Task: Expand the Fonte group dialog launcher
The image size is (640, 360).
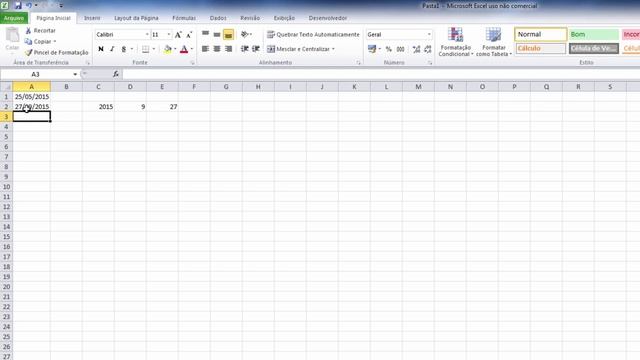Action: pyautogui.click(x=192, y=63)
